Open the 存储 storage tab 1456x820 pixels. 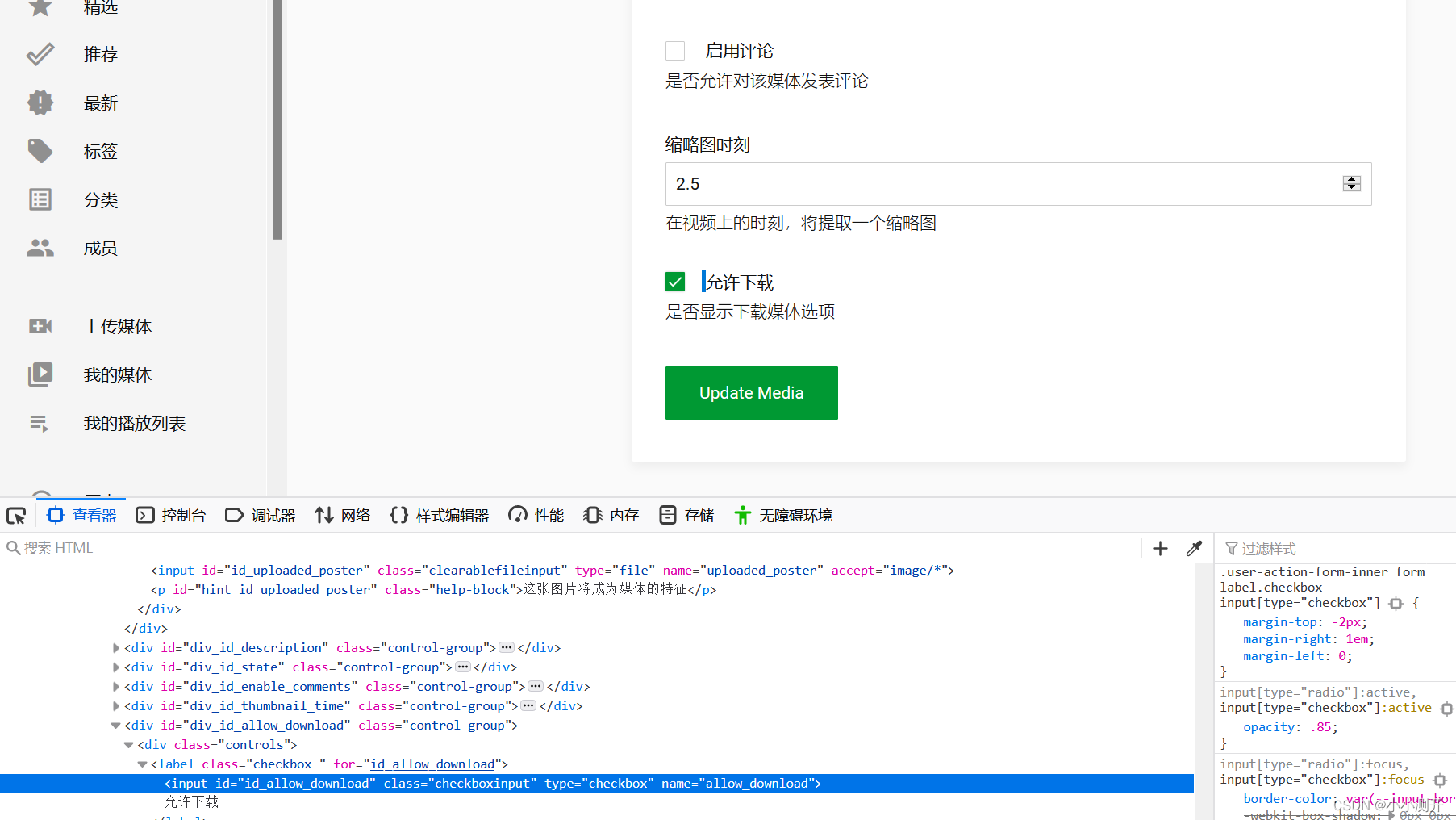pos(686,515)
